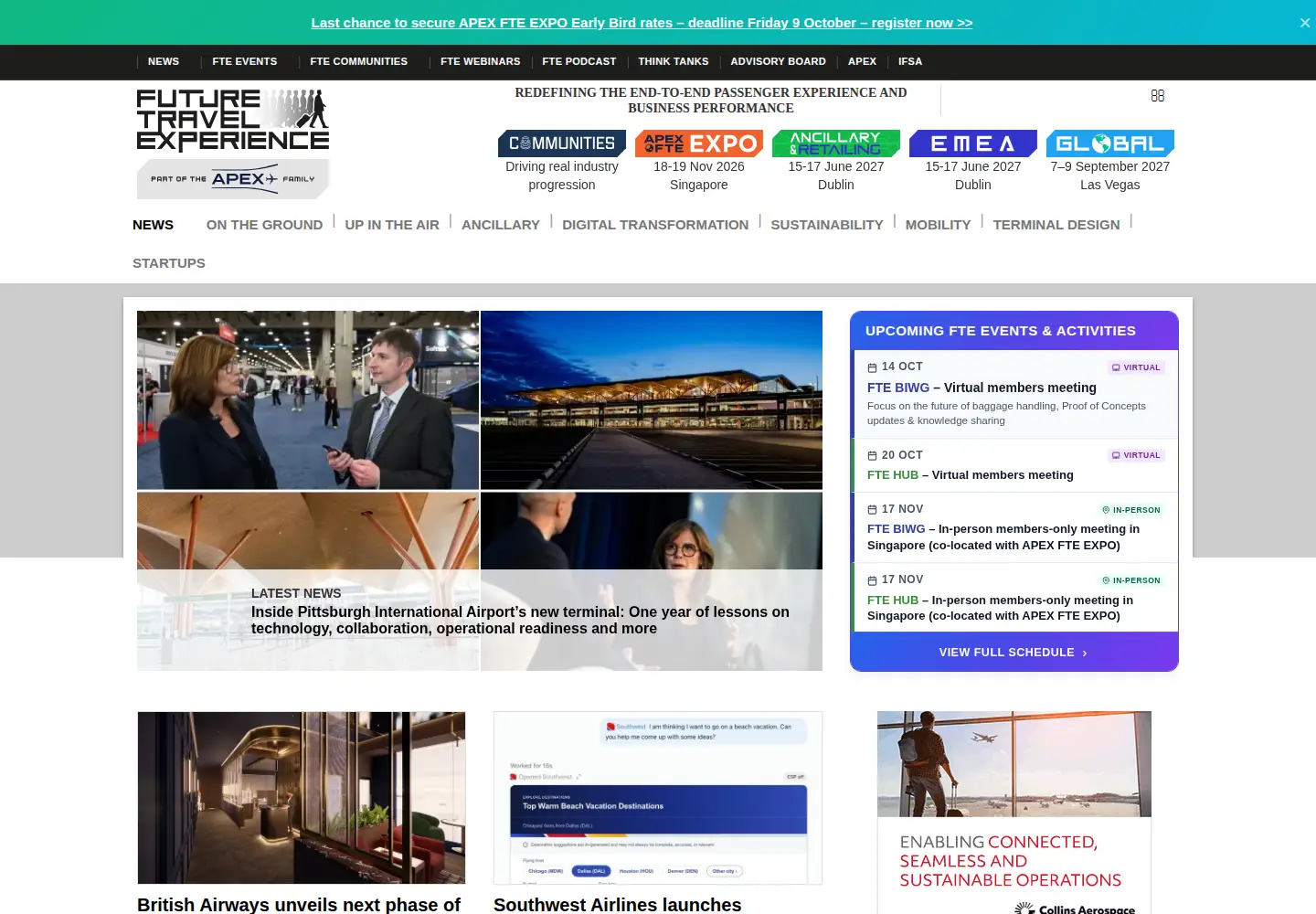Click the placeholder glyph icon in the header
The image size is (1316, 914).
coord(1158,95)
